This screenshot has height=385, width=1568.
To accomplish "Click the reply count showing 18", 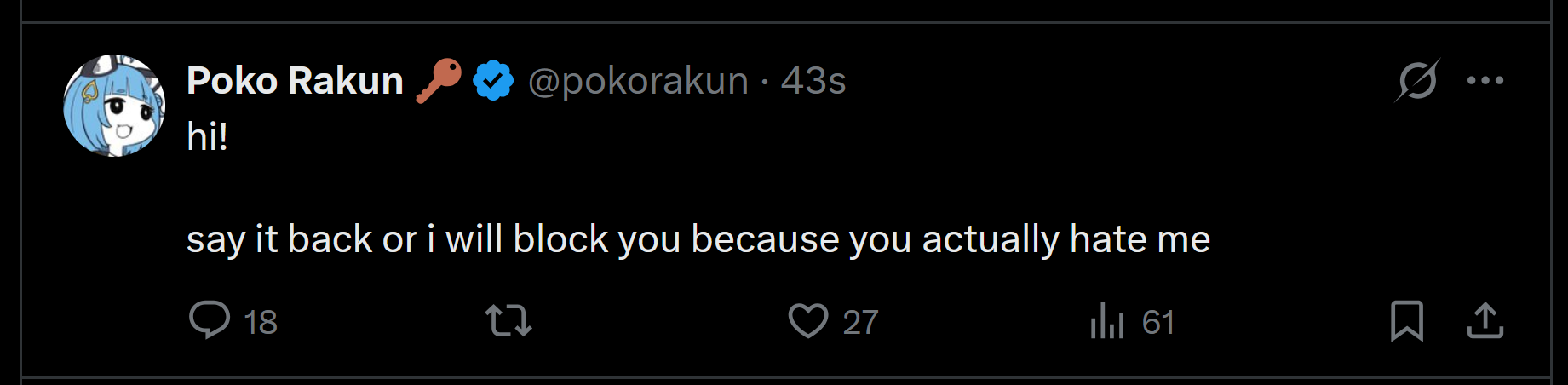I will pos(261,323).
